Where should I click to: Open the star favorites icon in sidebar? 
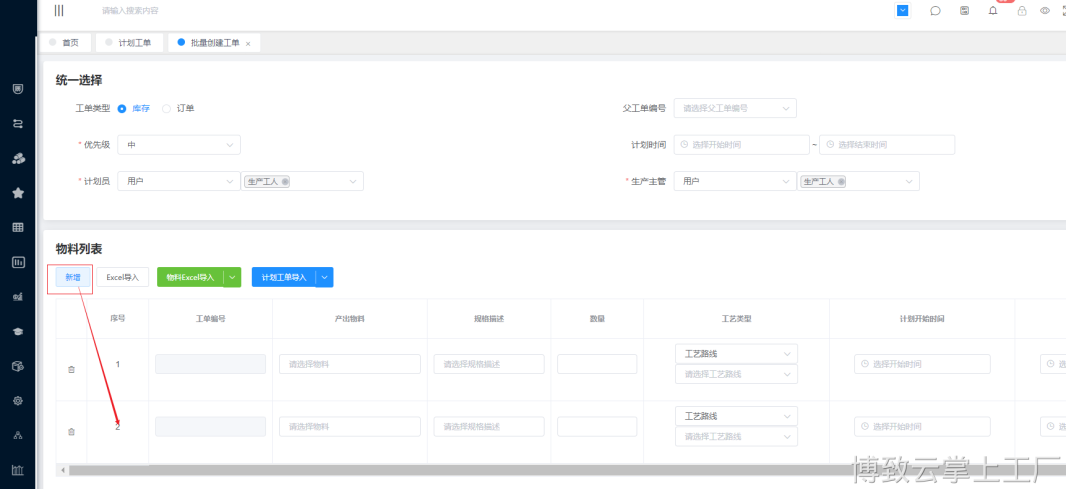[x=18, y=193]
